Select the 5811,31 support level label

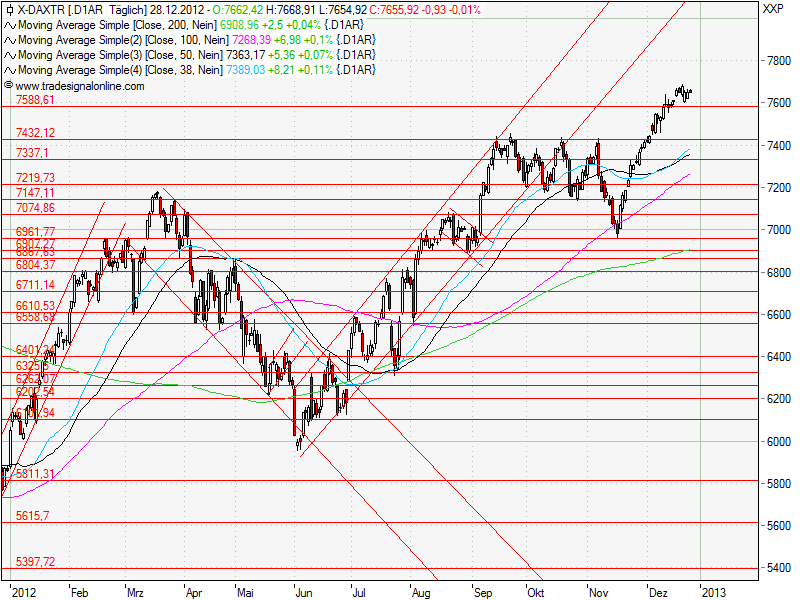(35, 474)
